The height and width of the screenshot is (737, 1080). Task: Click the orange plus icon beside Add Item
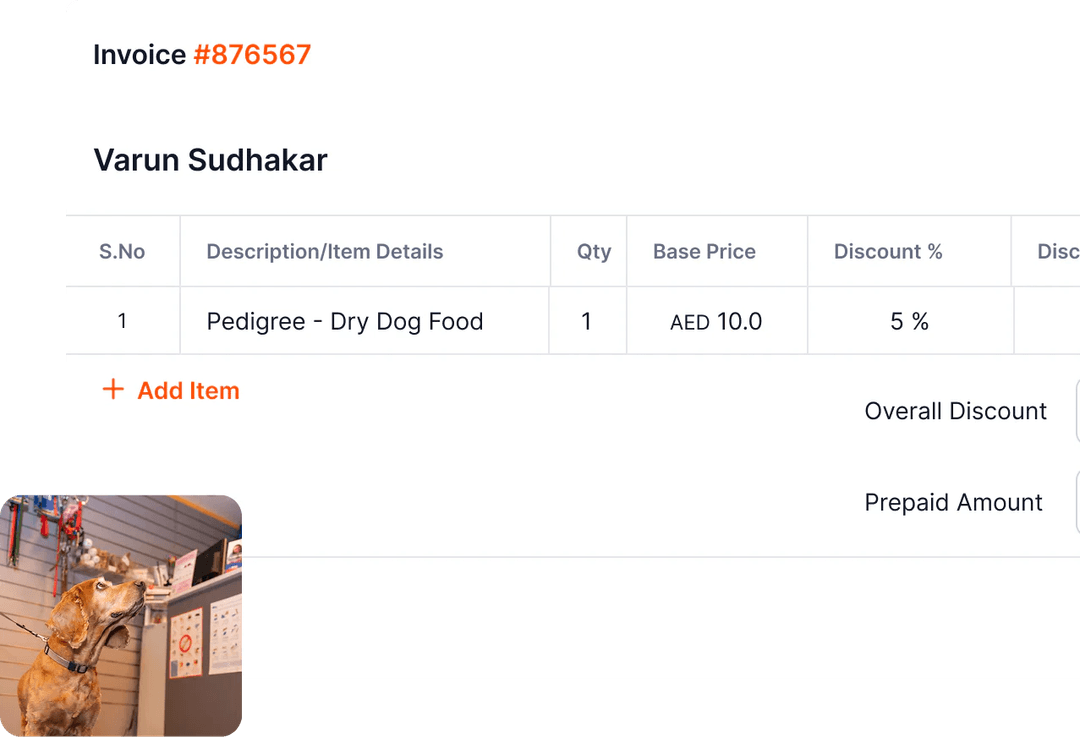(x=113, y=389)
